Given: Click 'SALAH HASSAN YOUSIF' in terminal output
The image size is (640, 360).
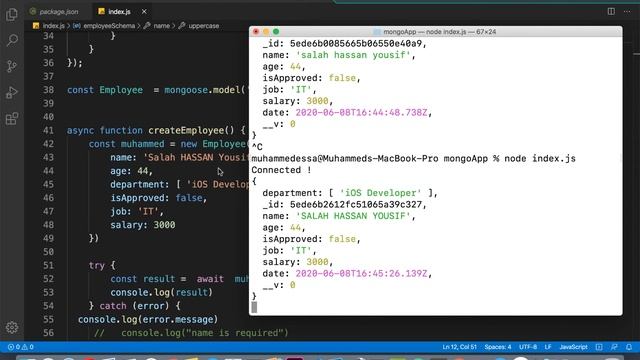Looking at the screenshot, I should [x=353, y=216].
